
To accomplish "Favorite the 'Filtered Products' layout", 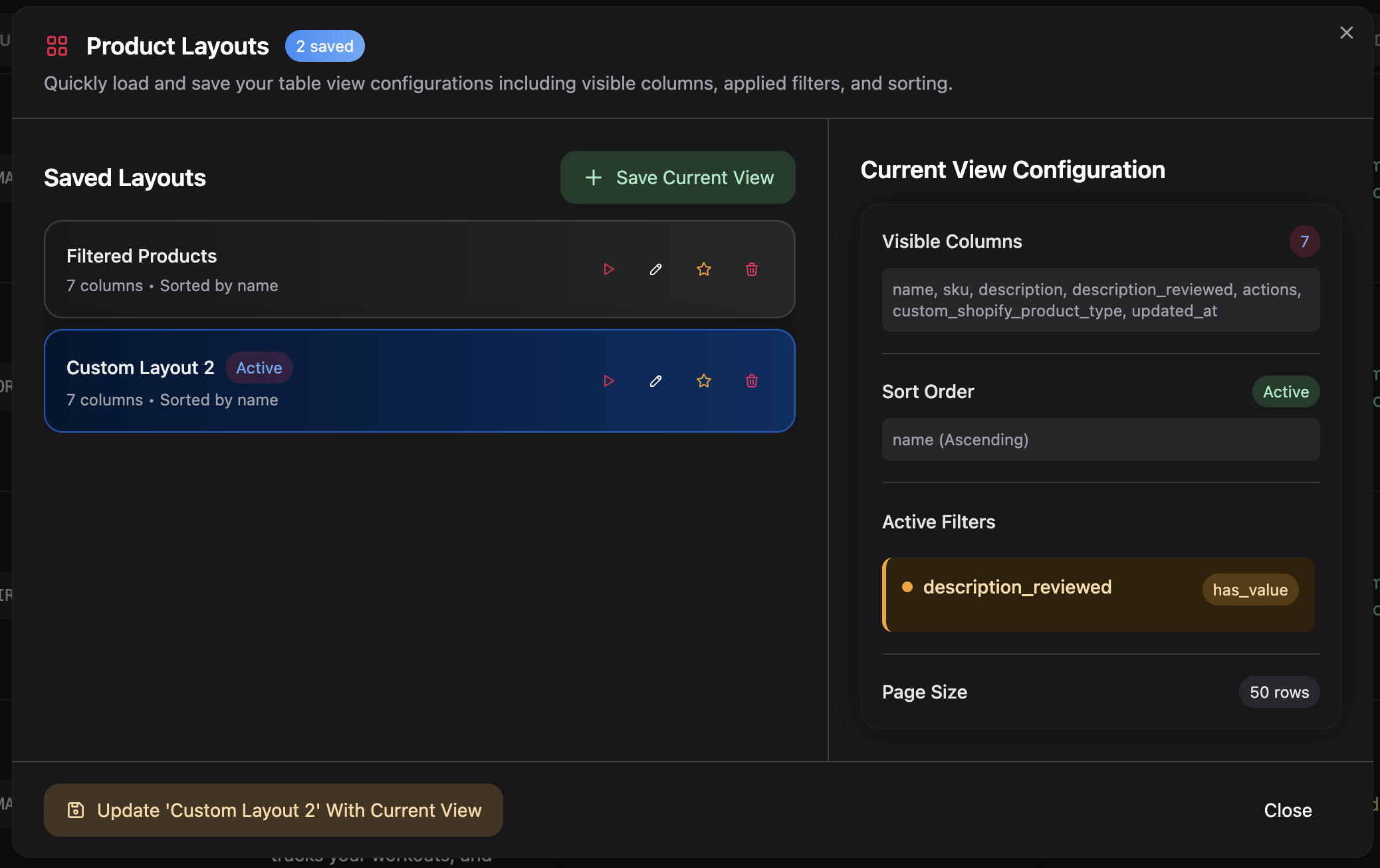I will pos(704,270).
